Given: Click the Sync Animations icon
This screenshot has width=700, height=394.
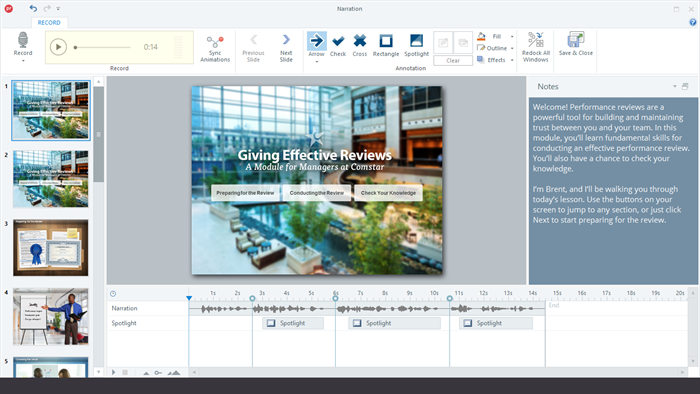Looking at the screenshot, I should [x=215, y=42].
